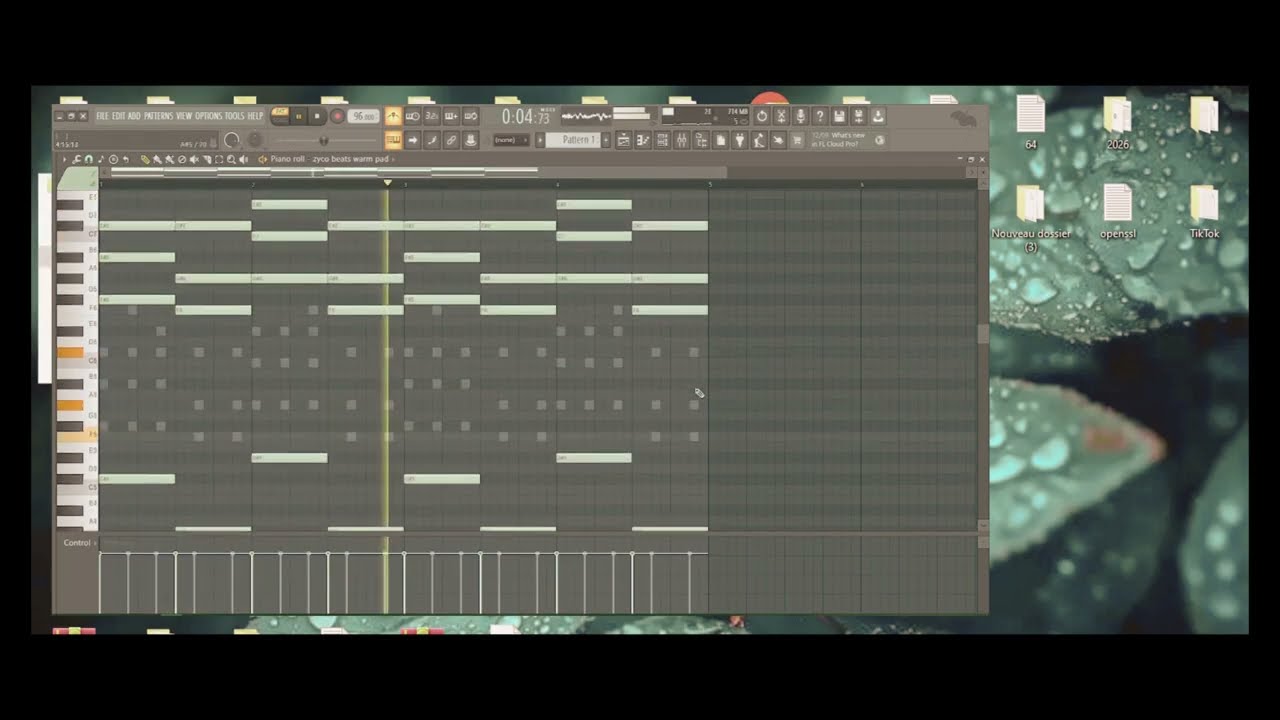Select the Playback speaker tool in piano roll

tap(244, 159)
